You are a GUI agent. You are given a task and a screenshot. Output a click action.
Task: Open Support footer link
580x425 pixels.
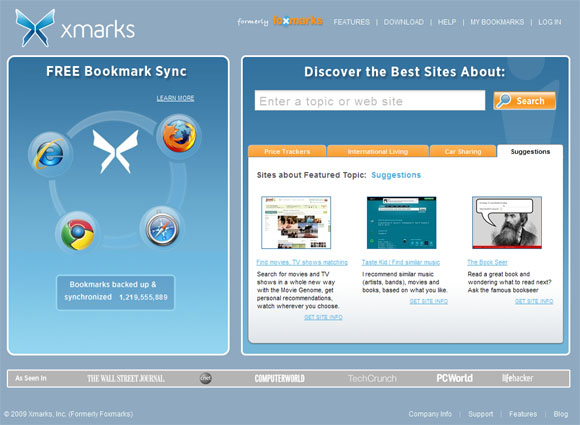click(x=480, y=414)
